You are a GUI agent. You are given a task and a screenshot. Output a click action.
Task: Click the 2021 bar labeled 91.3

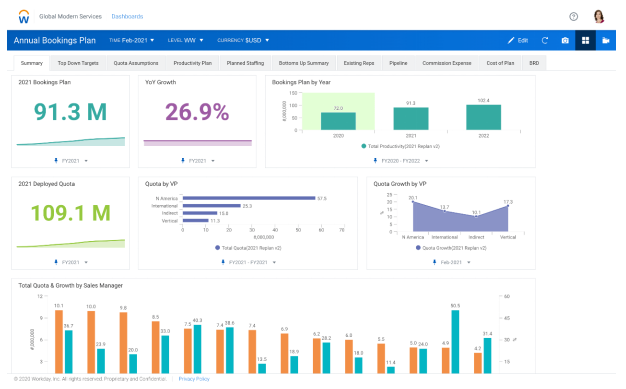point(411,119)
